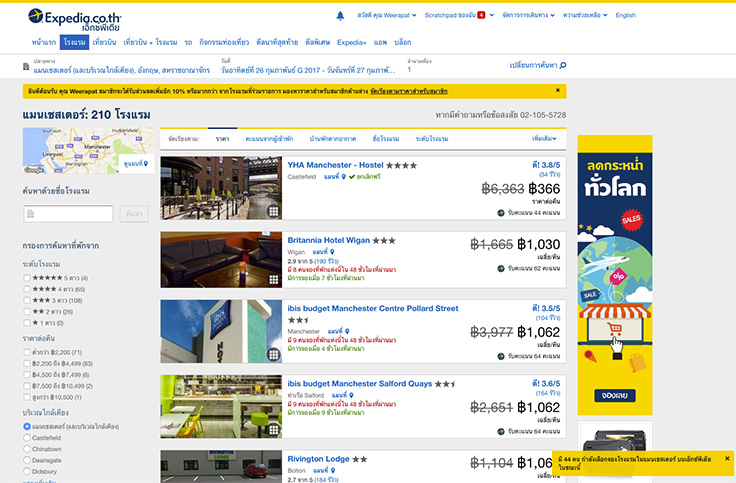The image size is (736, 483).
Task: Check the ฿4,500 to ฿7,499 price filter
Action: pos(27,375)
